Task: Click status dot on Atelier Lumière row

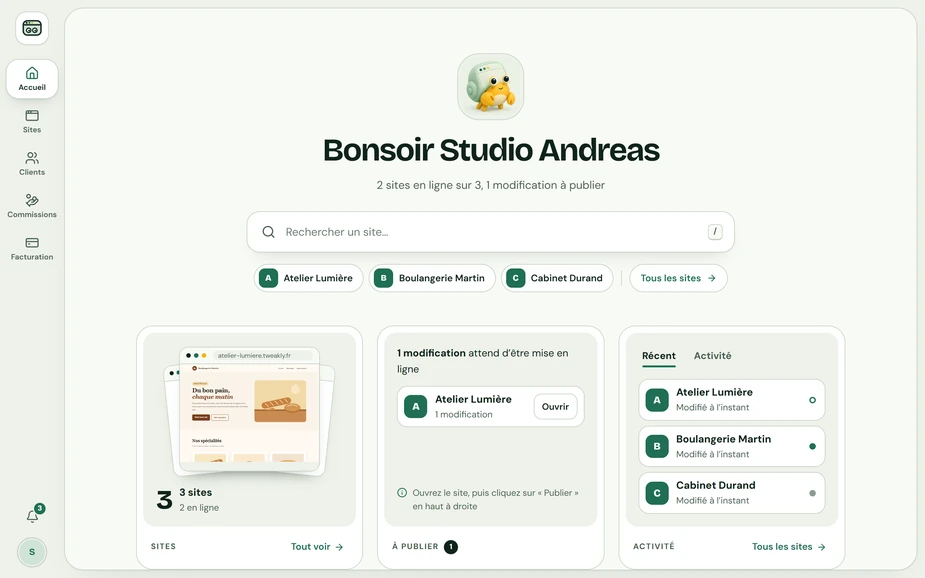Action: pos(812,400)
